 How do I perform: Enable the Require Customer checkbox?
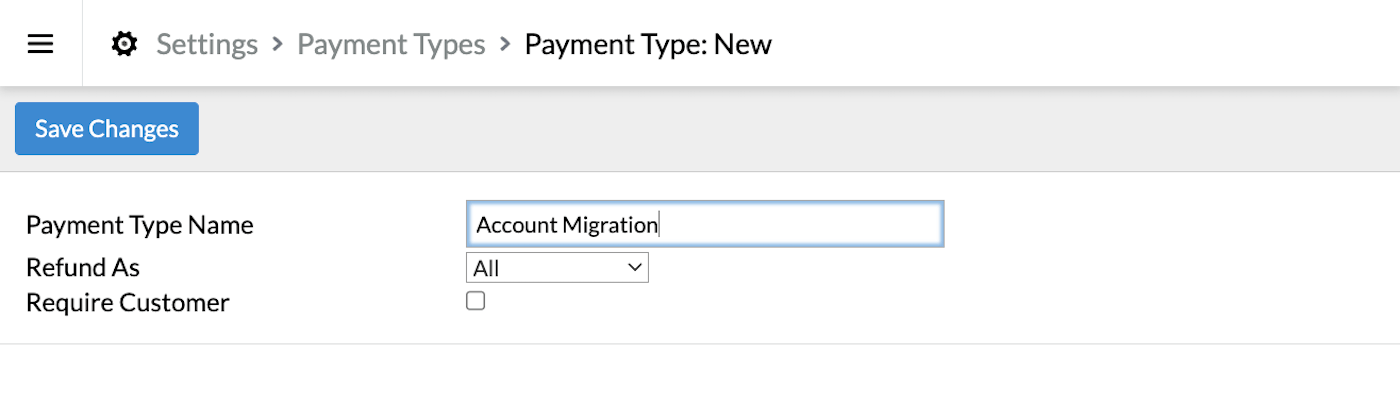[476, 301]
